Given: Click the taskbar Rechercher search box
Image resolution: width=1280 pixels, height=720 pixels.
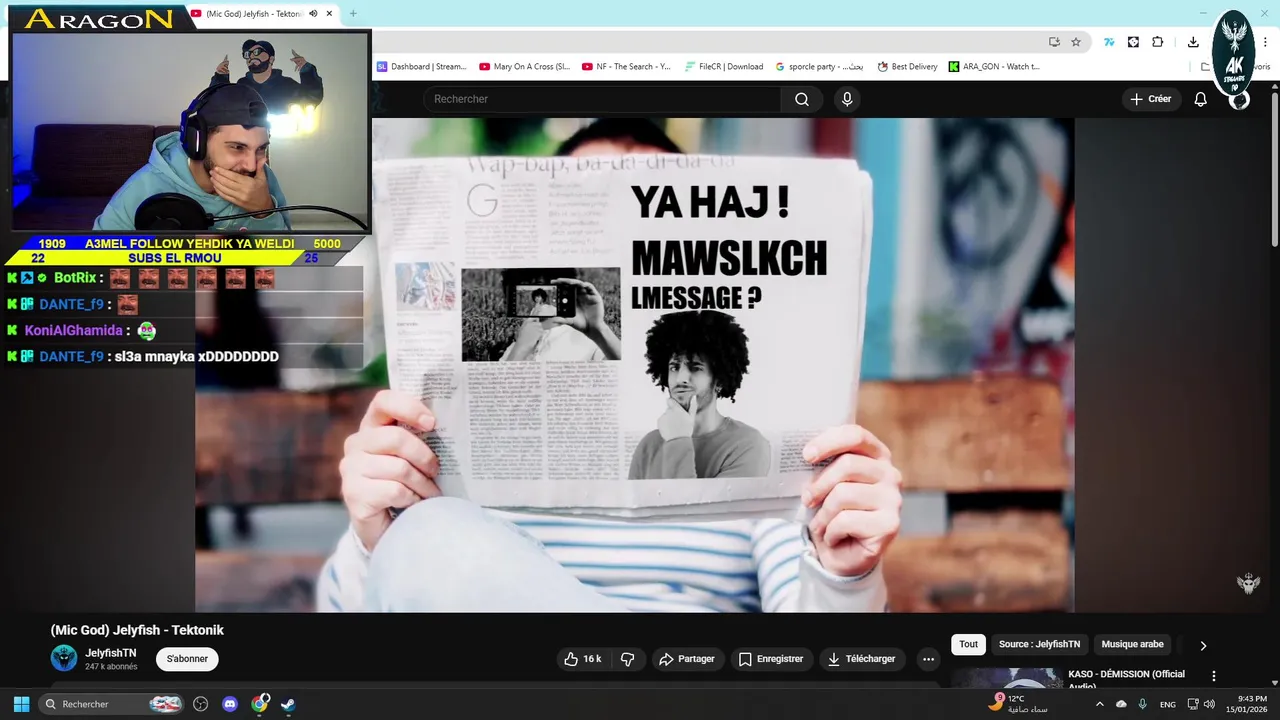Looking at the screenshot, I should pos(112,704).
